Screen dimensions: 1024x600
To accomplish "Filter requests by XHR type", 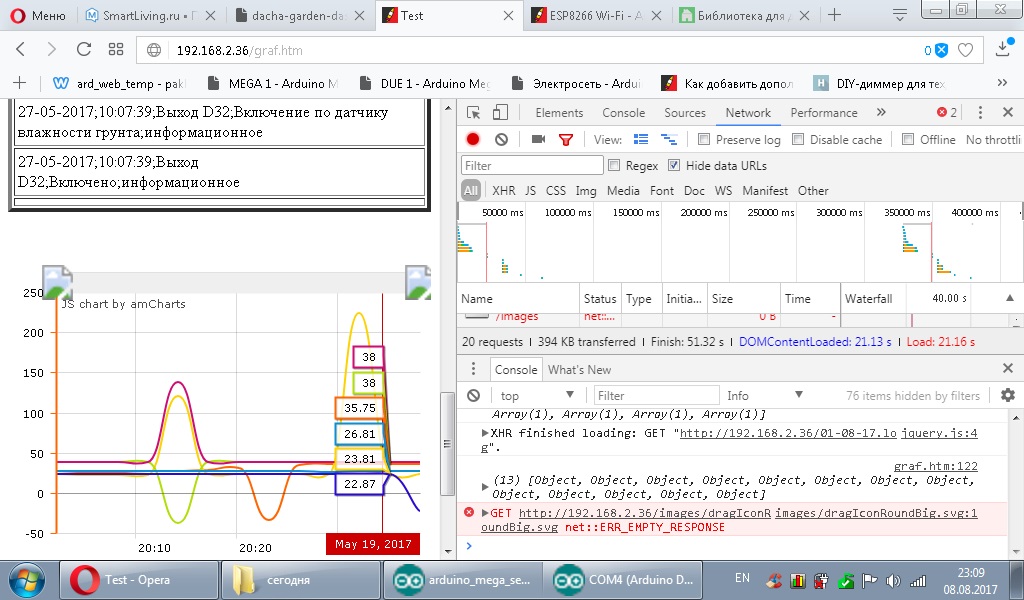I will point(503,190).
